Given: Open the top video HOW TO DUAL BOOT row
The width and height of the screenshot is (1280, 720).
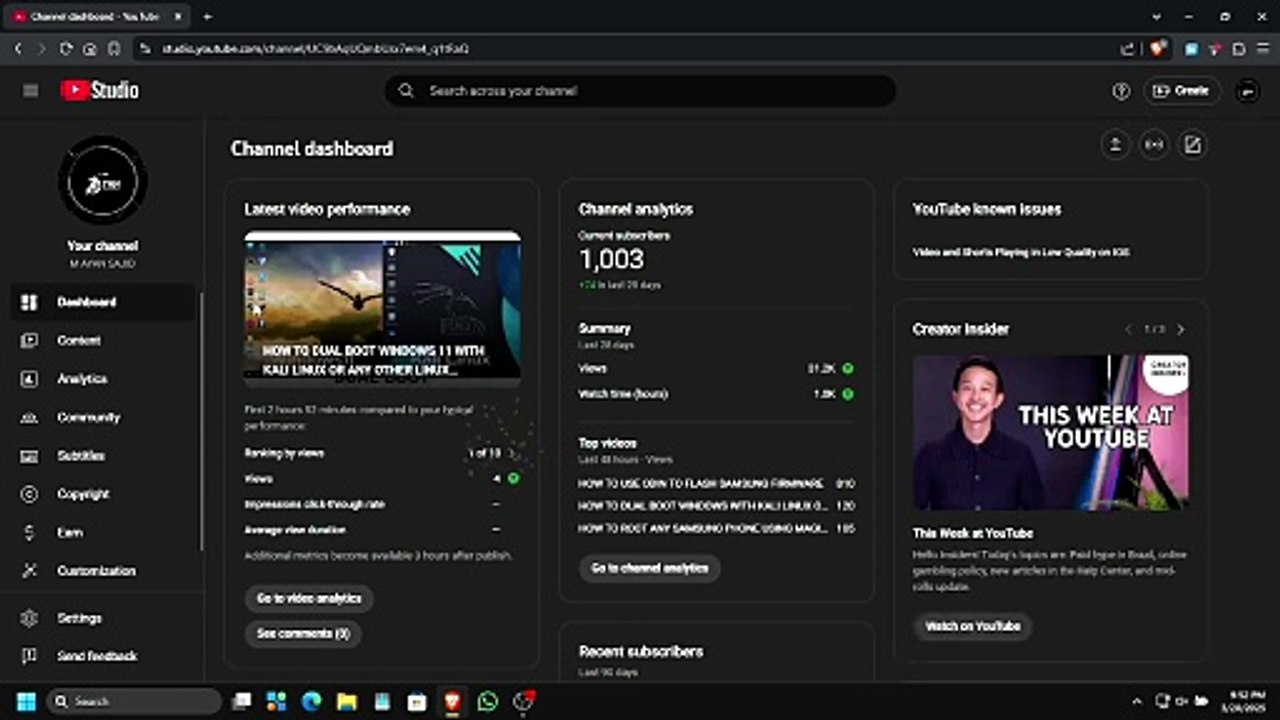Looking at the screenshot, I should 717,506.
